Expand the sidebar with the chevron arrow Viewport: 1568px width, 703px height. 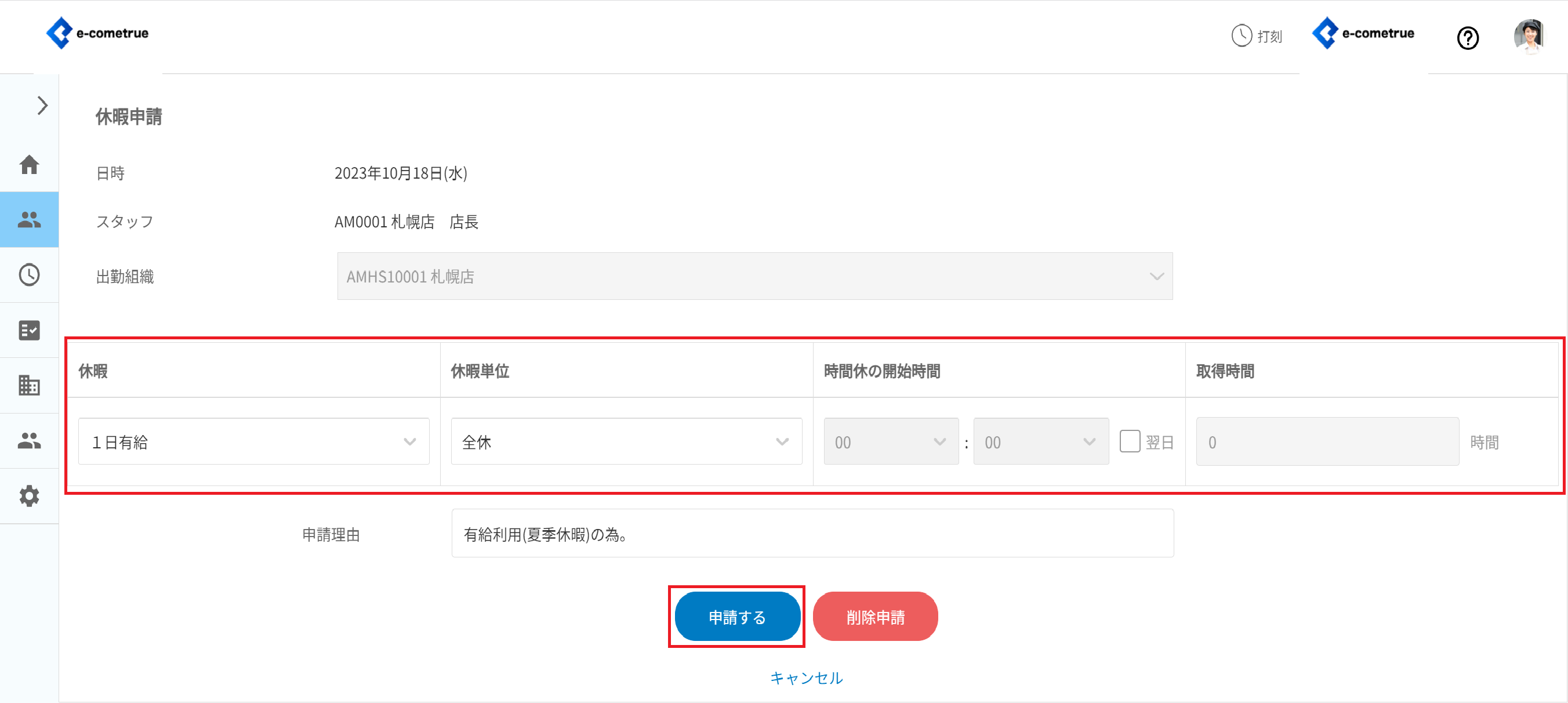[x=42, y=106]
